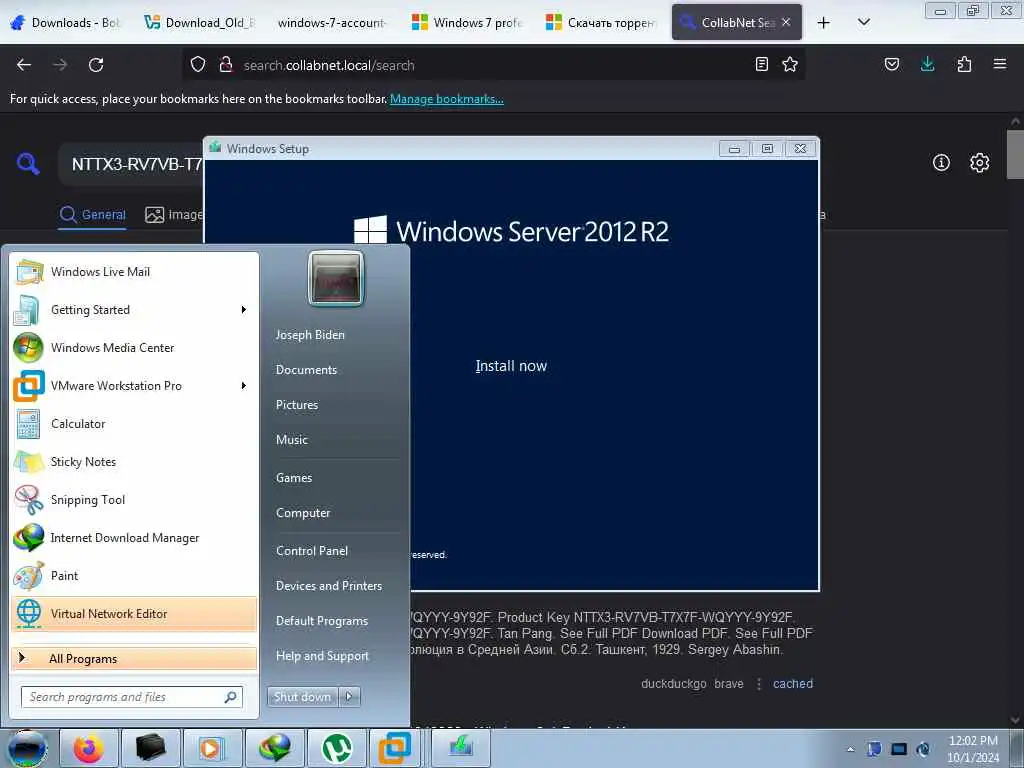Show hidden system tray icons

click(850, 749)
